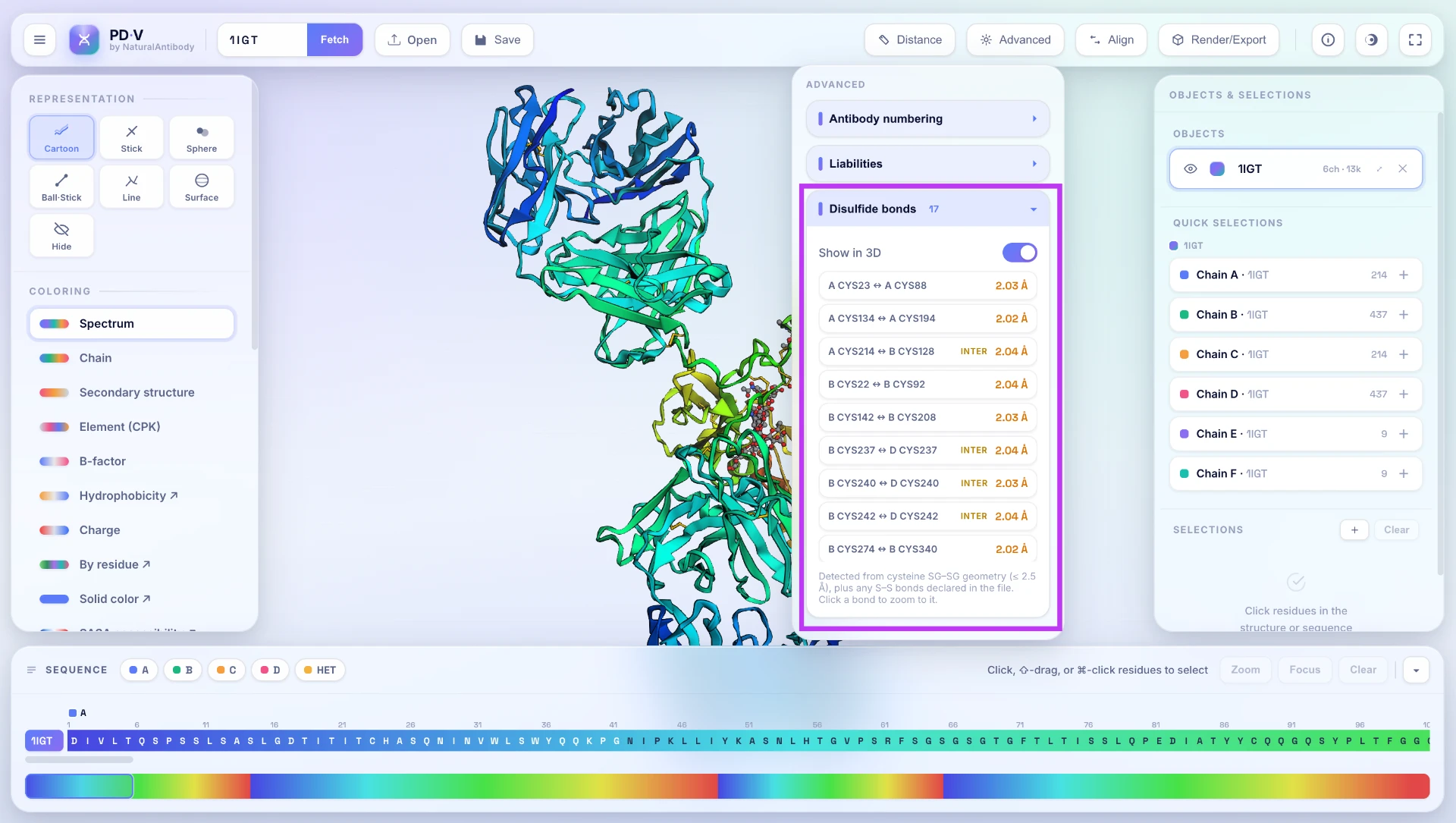Choose Secondary structure coloring
The width and height of the screenshot is (1456, 823).
tap(131, 392)
